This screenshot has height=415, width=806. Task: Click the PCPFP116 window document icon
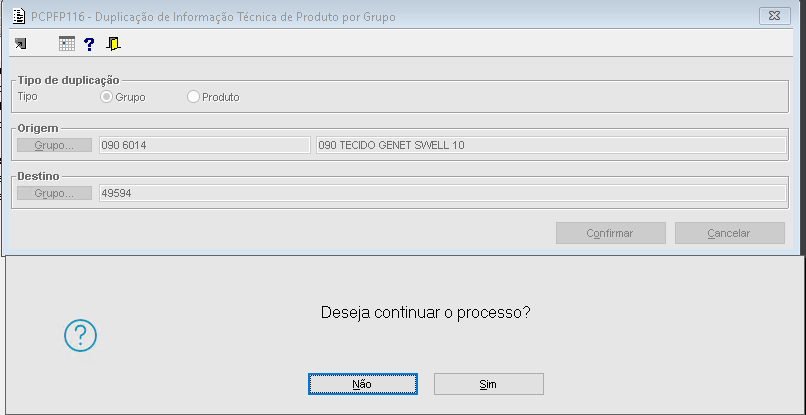click(x=17, y=15)
